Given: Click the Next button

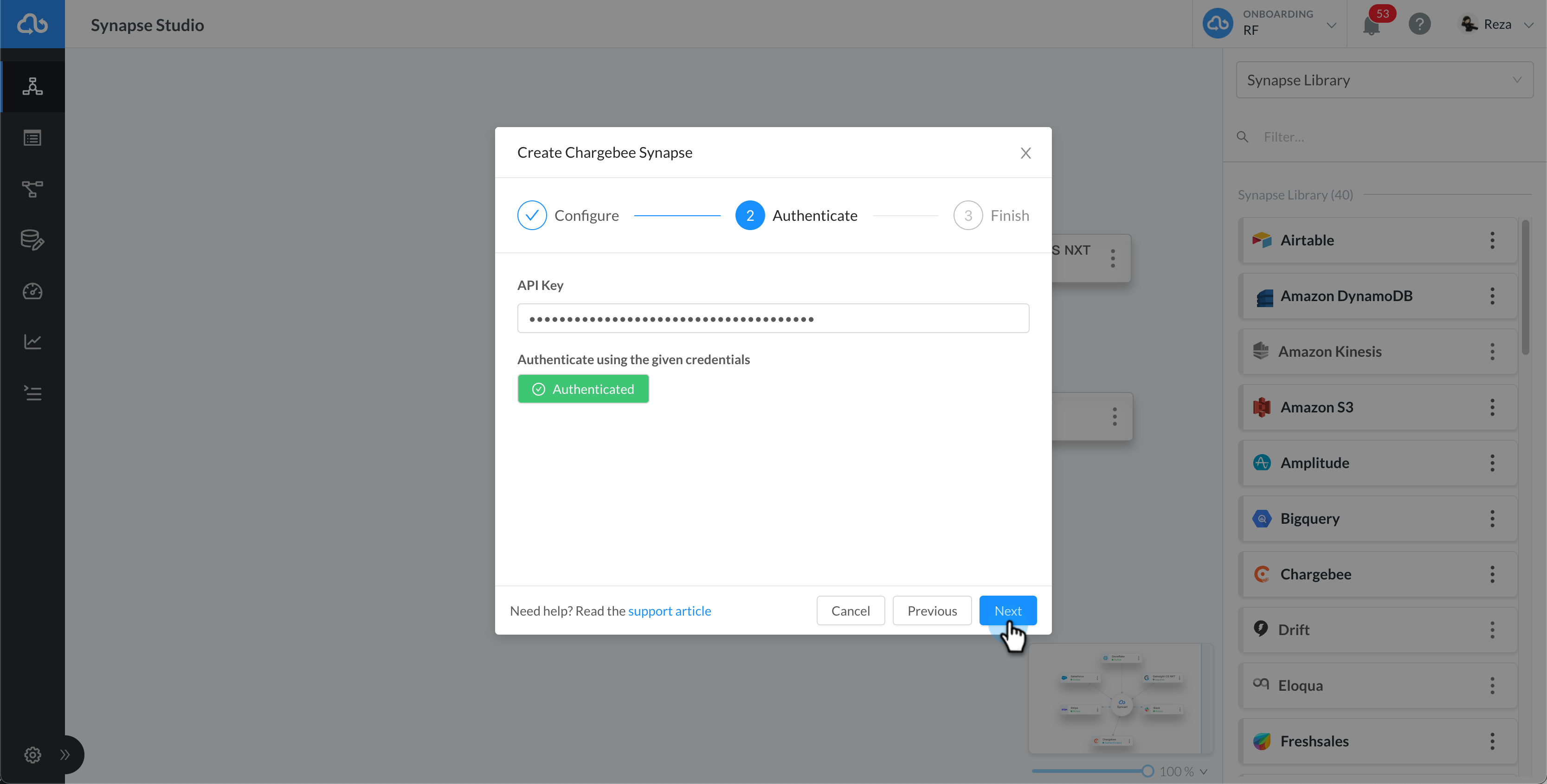Looking at the screenshot, I should pyautogui.click(x=1008, y=610).
